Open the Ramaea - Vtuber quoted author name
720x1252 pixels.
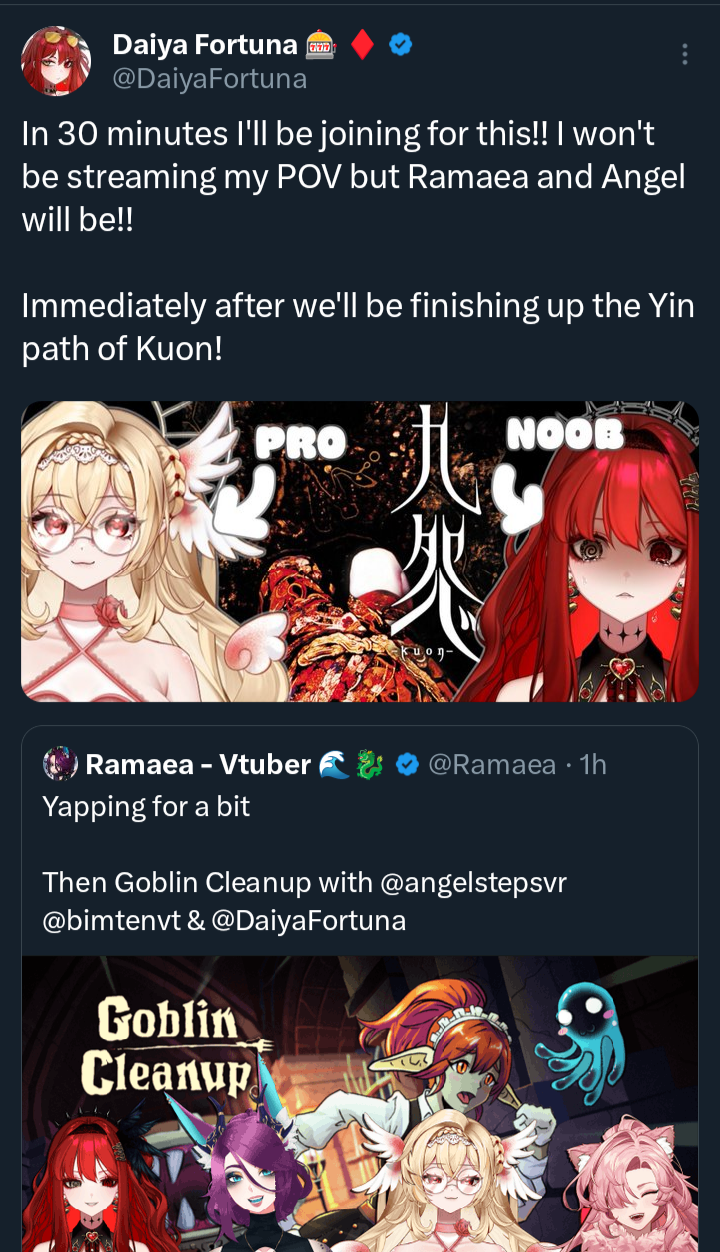(x=198, y=765)
